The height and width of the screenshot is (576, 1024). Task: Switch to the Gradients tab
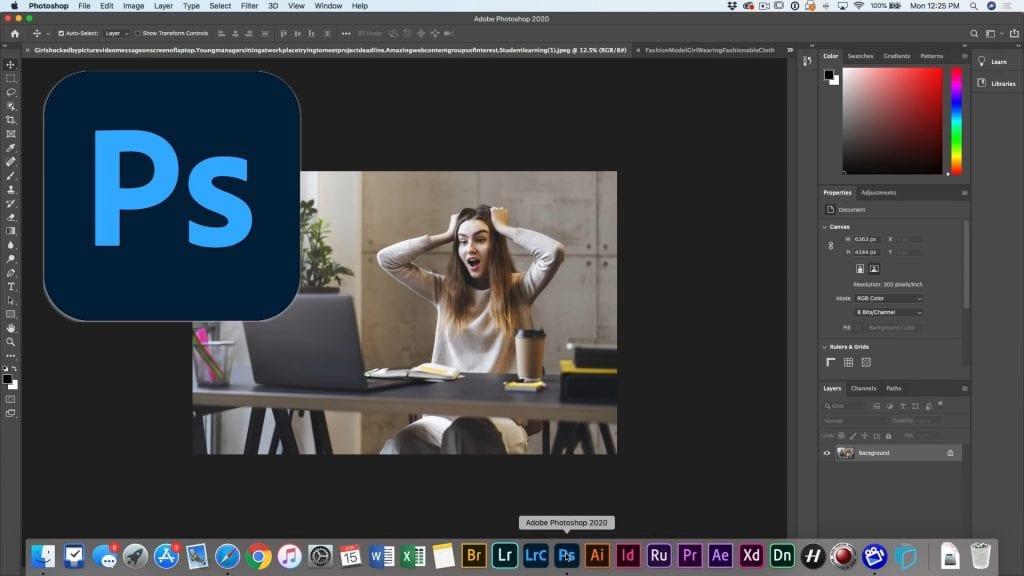(897, 56)
